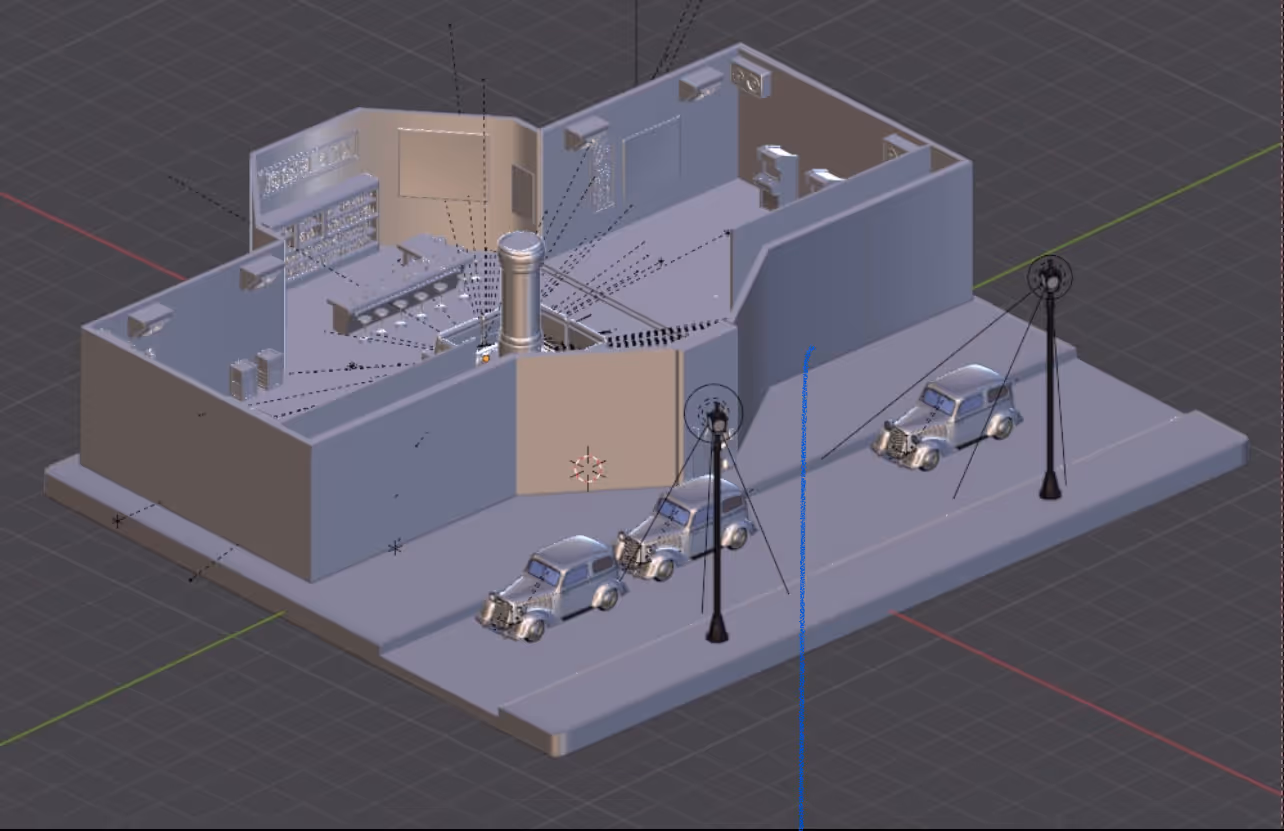1284x831 pixels.
Task: Select the vintage car farthest down the street
Action: click(x=948, y=415)
